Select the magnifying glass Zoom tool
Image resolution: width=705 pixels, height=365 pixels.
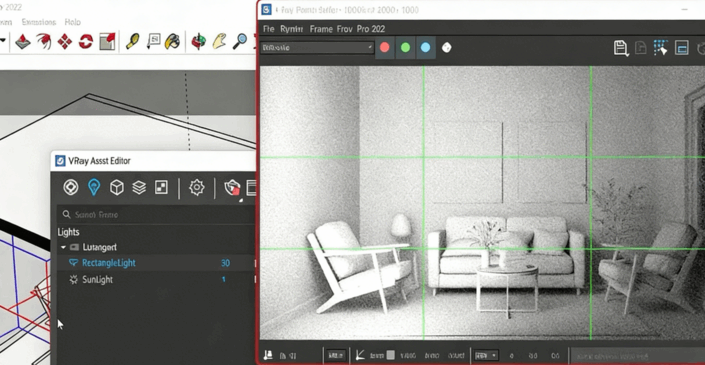click(x=240, y=41)
